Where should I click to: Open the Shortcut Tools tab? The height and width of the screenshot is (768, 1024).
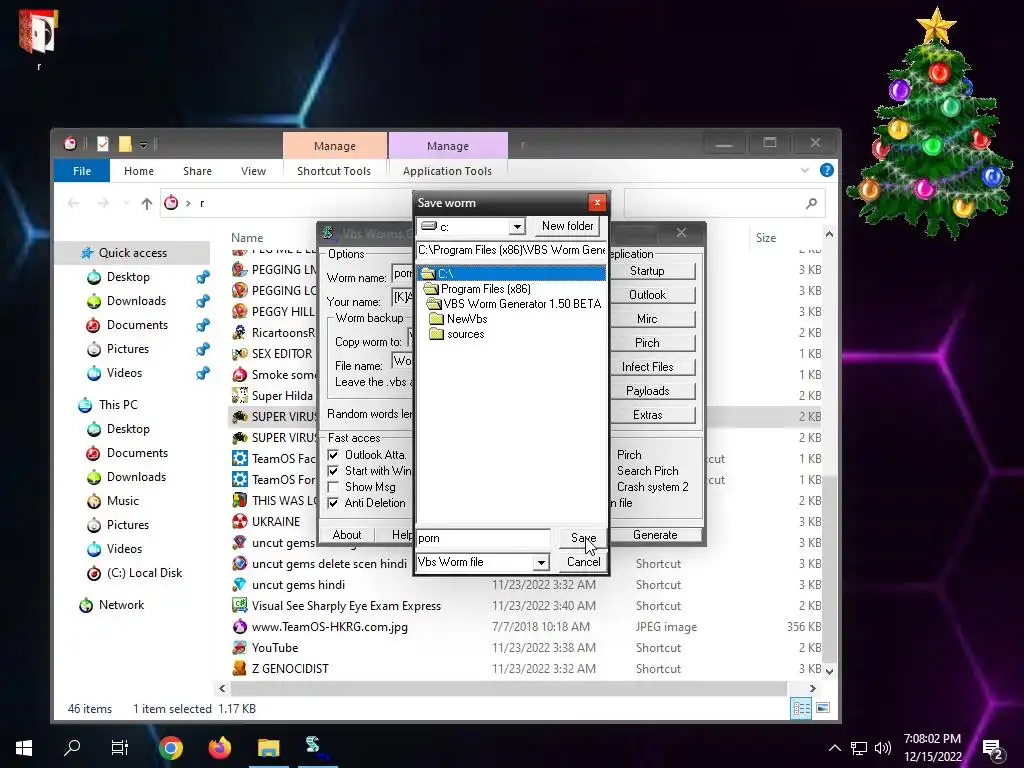(334, 171)
